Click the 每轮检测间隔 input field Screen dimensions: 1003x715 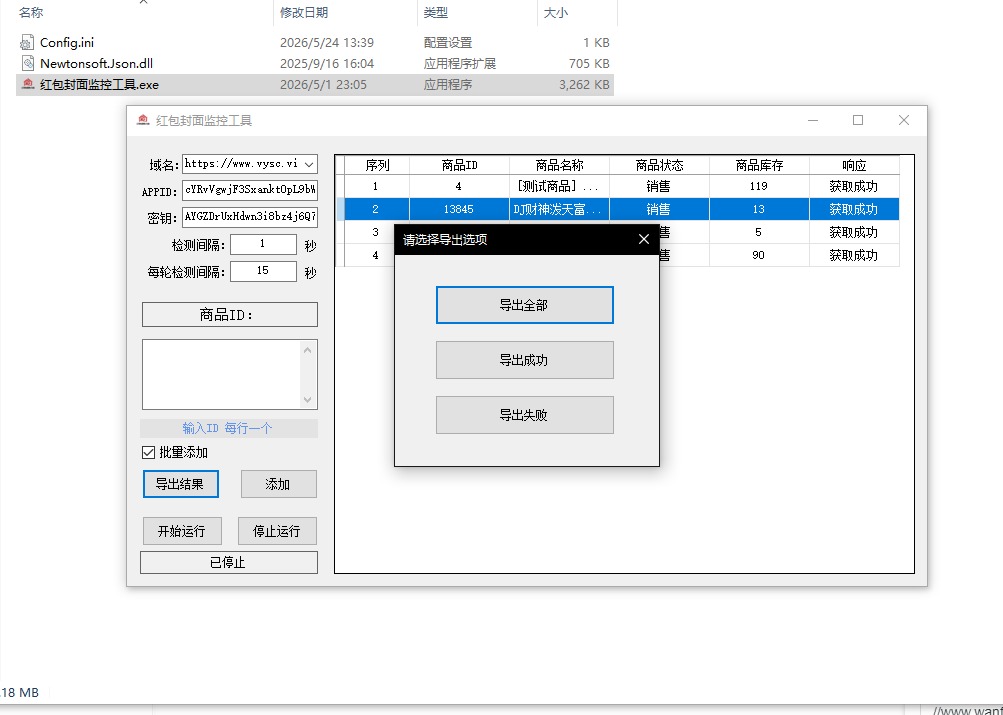pyautogui.click(x=264, y=271)
